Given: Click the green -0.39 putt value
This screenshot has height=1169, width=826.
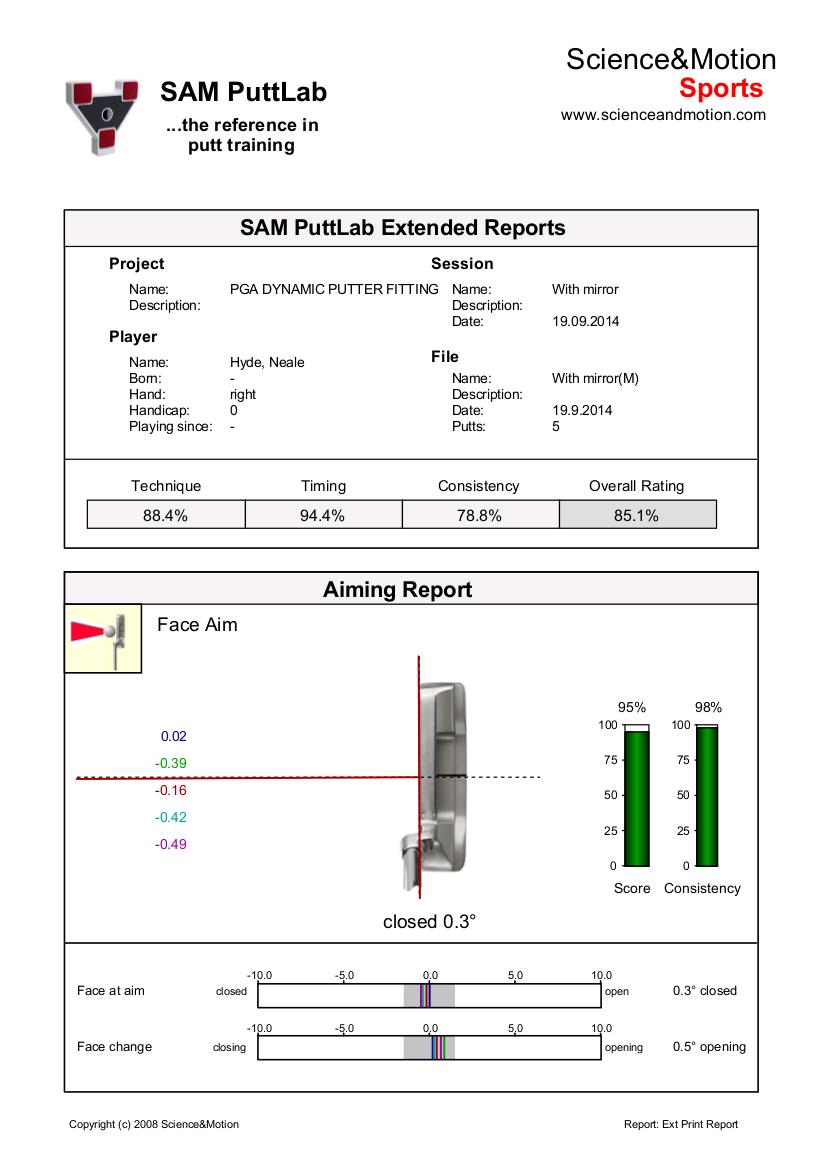Looking at the screenshot, I should pyautogui.click(x=171, y=763).
